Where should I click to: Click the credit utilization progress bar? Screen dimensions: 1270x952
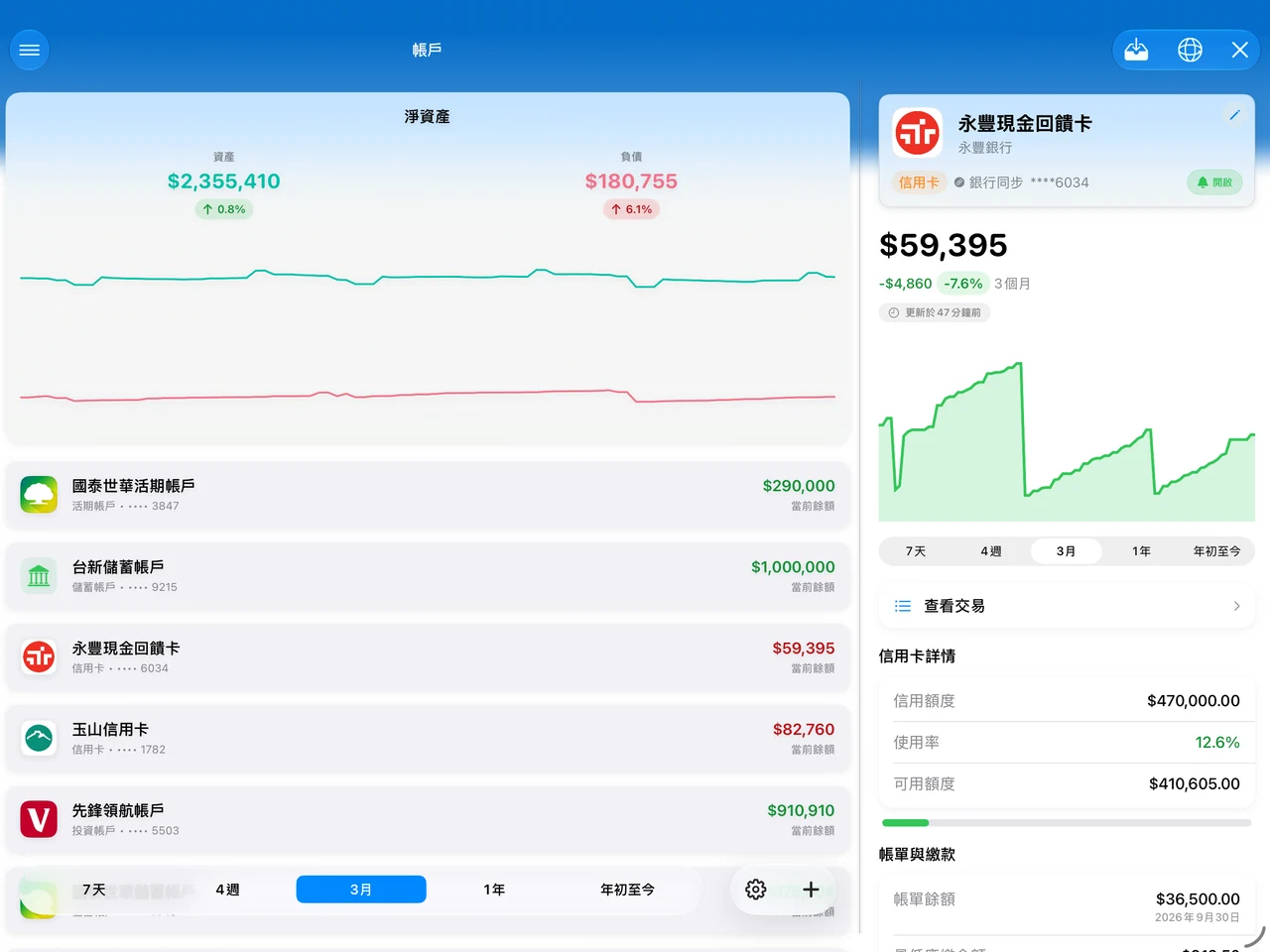[x=1067, y=823]
